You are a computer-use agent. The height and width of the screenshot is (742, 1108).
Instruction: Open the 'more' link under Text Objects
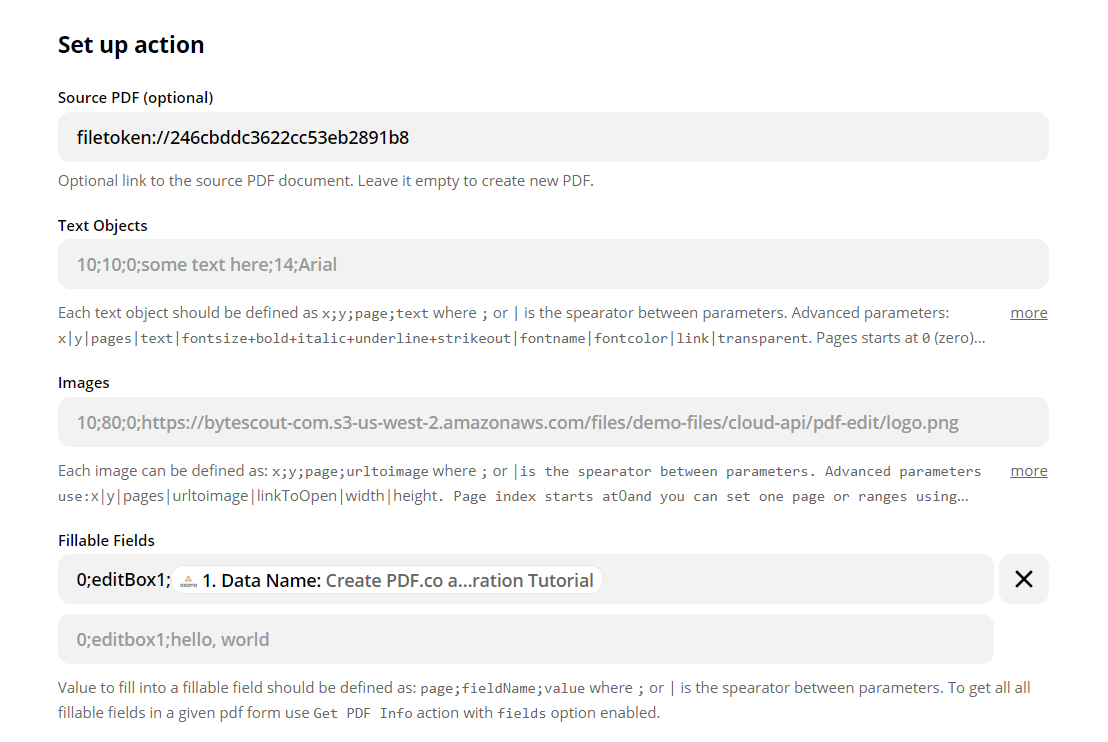click(1028, 312)
